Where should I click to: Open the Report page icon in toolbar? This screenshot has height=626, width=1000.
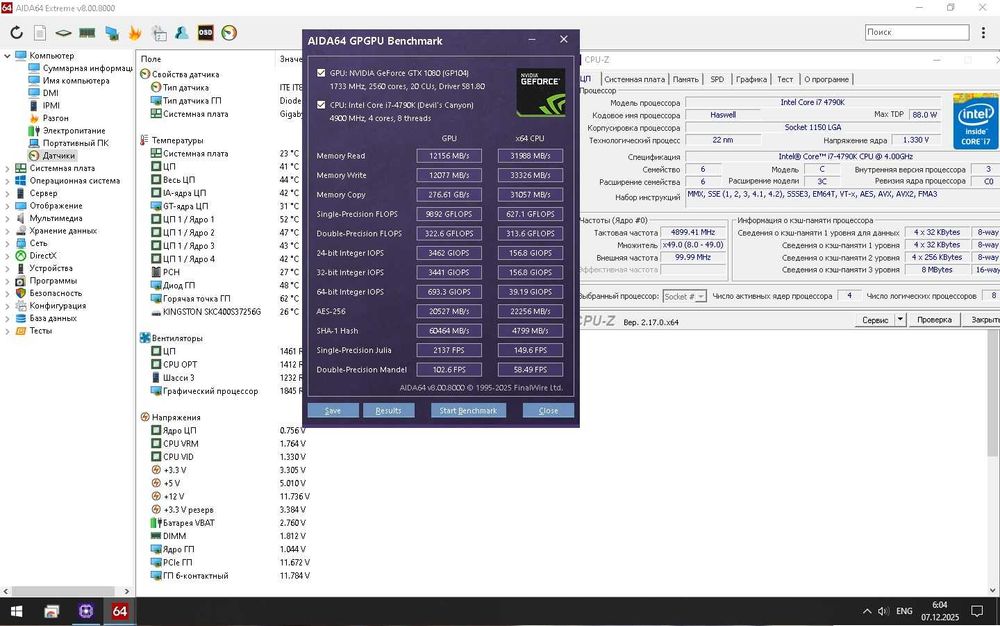(40, 33)
